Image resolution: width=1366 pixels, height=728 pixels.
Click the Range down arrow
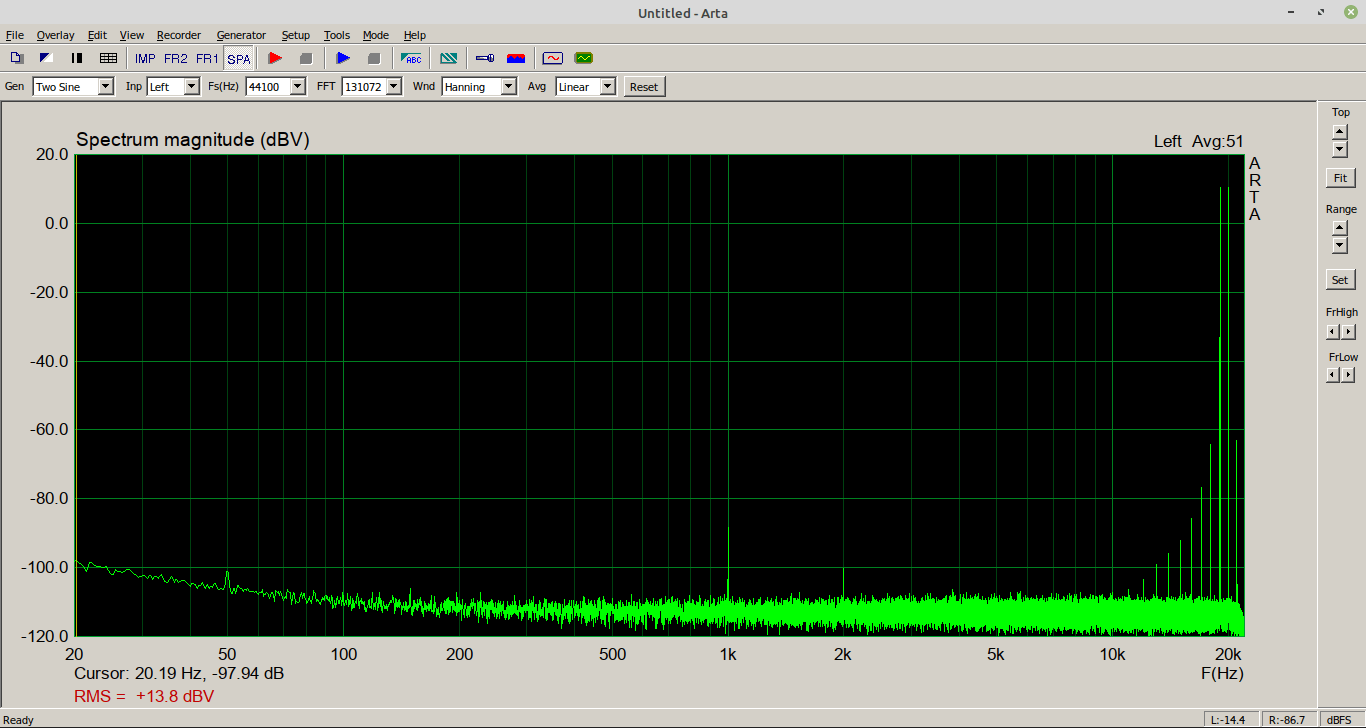pyautogui.click(x=1340, y=246)
